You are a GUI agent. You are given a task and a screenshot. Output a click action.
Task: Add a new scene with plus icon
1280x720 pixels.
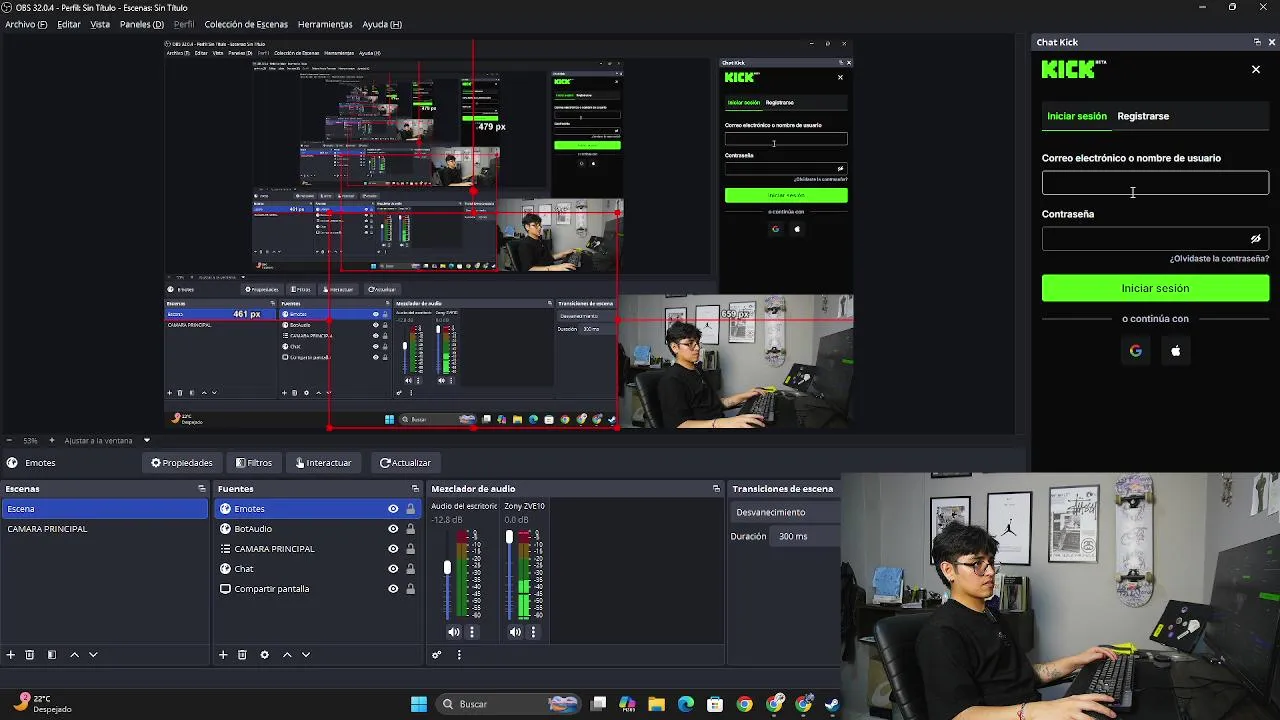point(11,655)
